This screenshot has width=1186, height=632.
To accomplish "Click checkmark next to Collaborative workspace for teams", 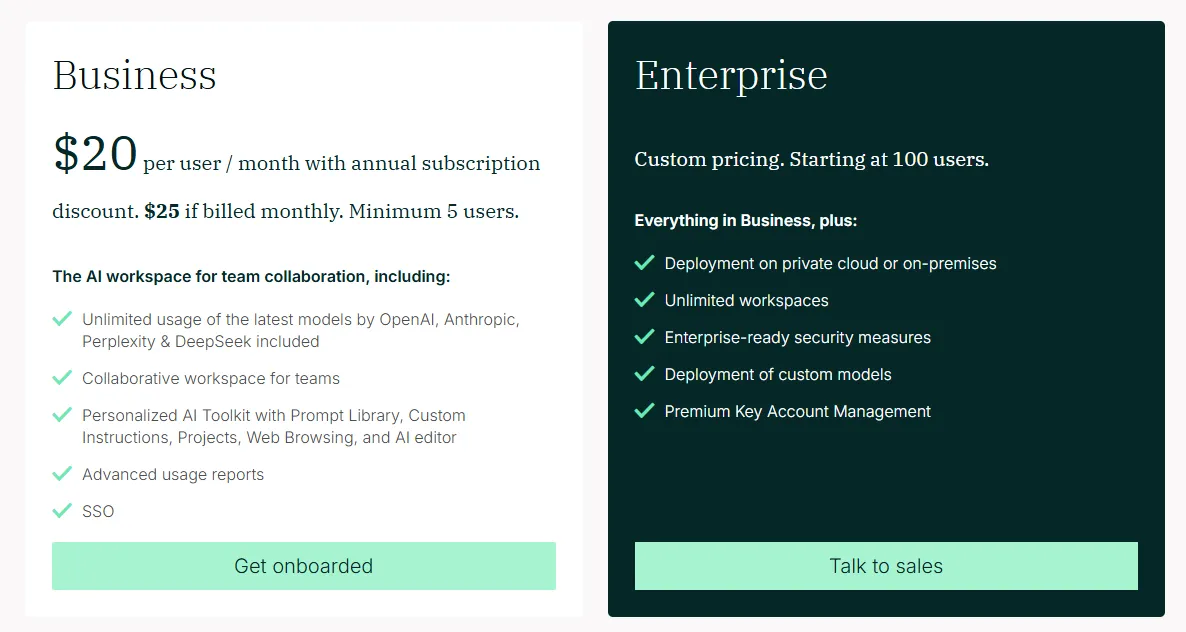I will coord(62,377).
